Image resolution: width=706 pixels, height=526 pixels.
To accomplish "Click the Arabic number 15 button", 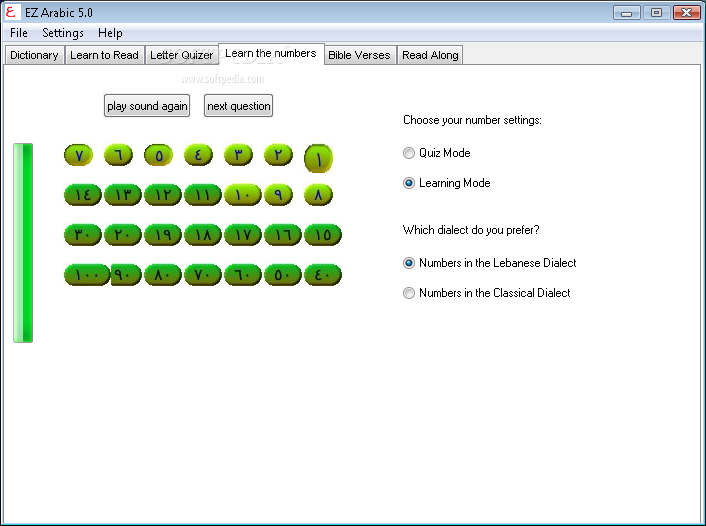I will (x=323, y=235).
